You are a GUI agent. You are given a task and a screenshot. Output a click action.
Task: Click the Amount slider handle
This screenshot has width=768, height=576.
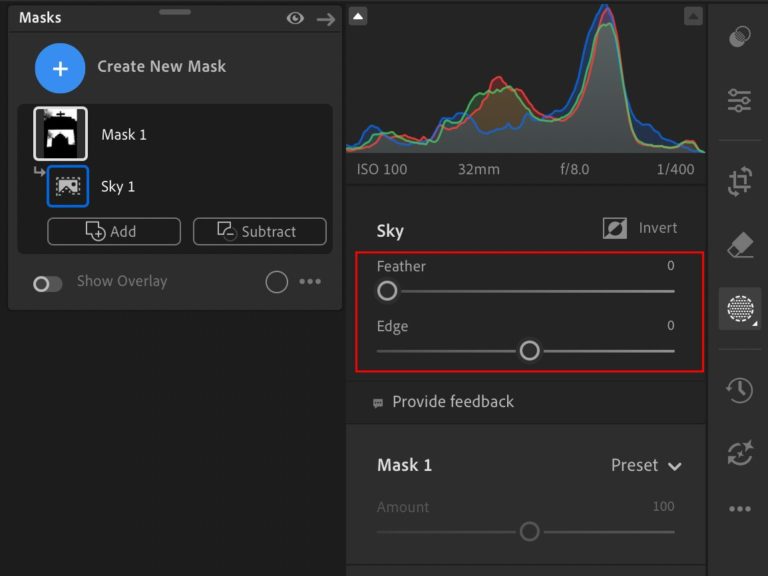coord(529,531)
